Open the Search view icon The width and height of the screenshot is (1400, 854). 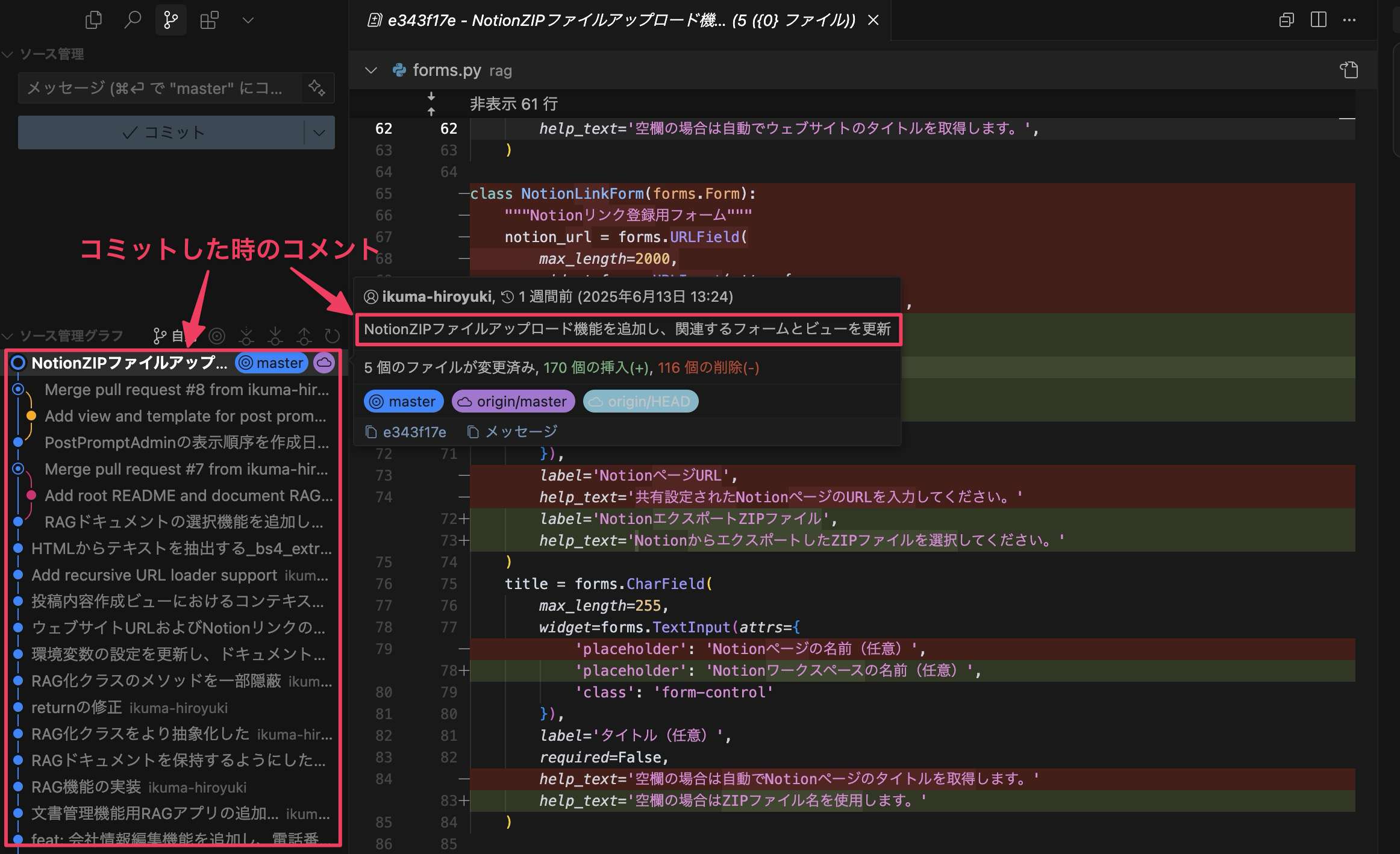132,20
